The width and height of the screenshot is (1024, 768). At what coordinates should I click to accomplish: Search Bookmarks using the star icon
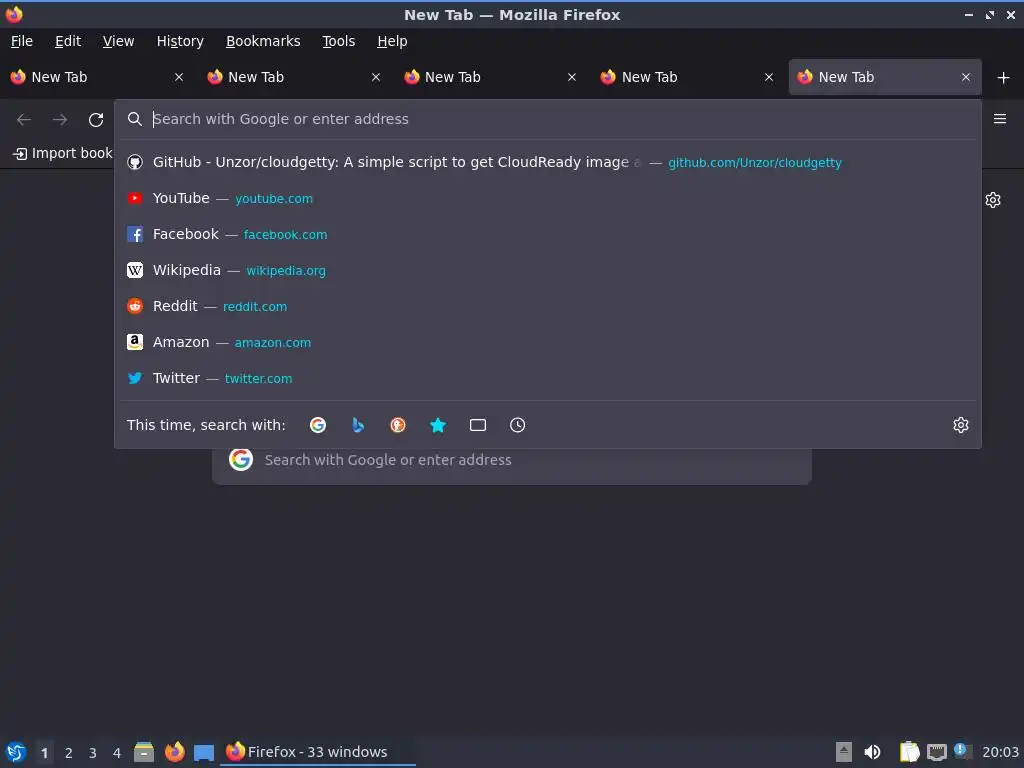[x=438, y=425]
